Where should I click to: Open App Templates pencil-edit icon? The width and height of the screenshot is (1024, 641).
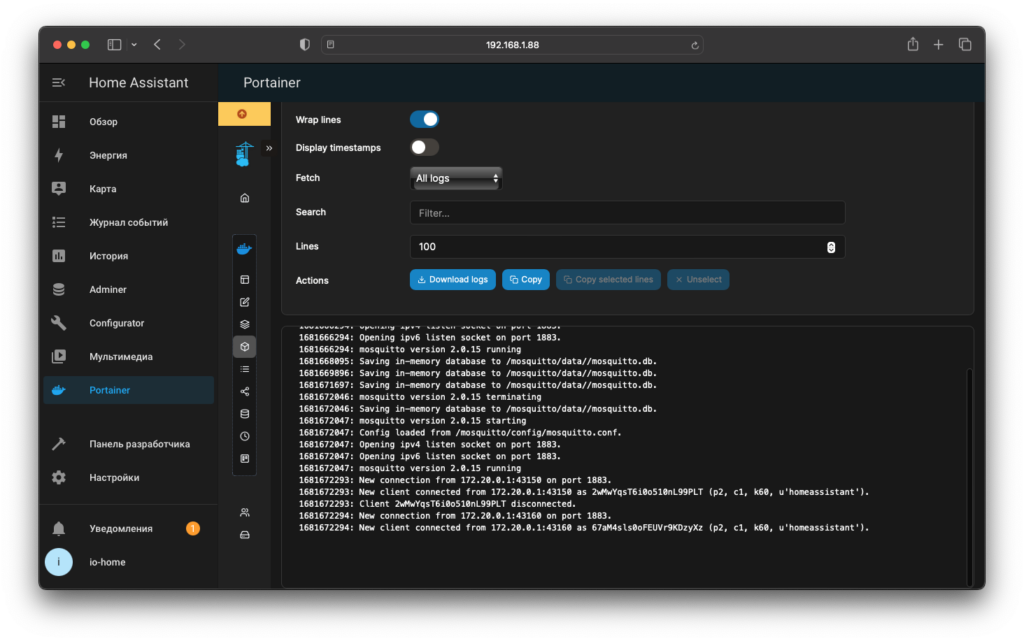pos(245,302)
